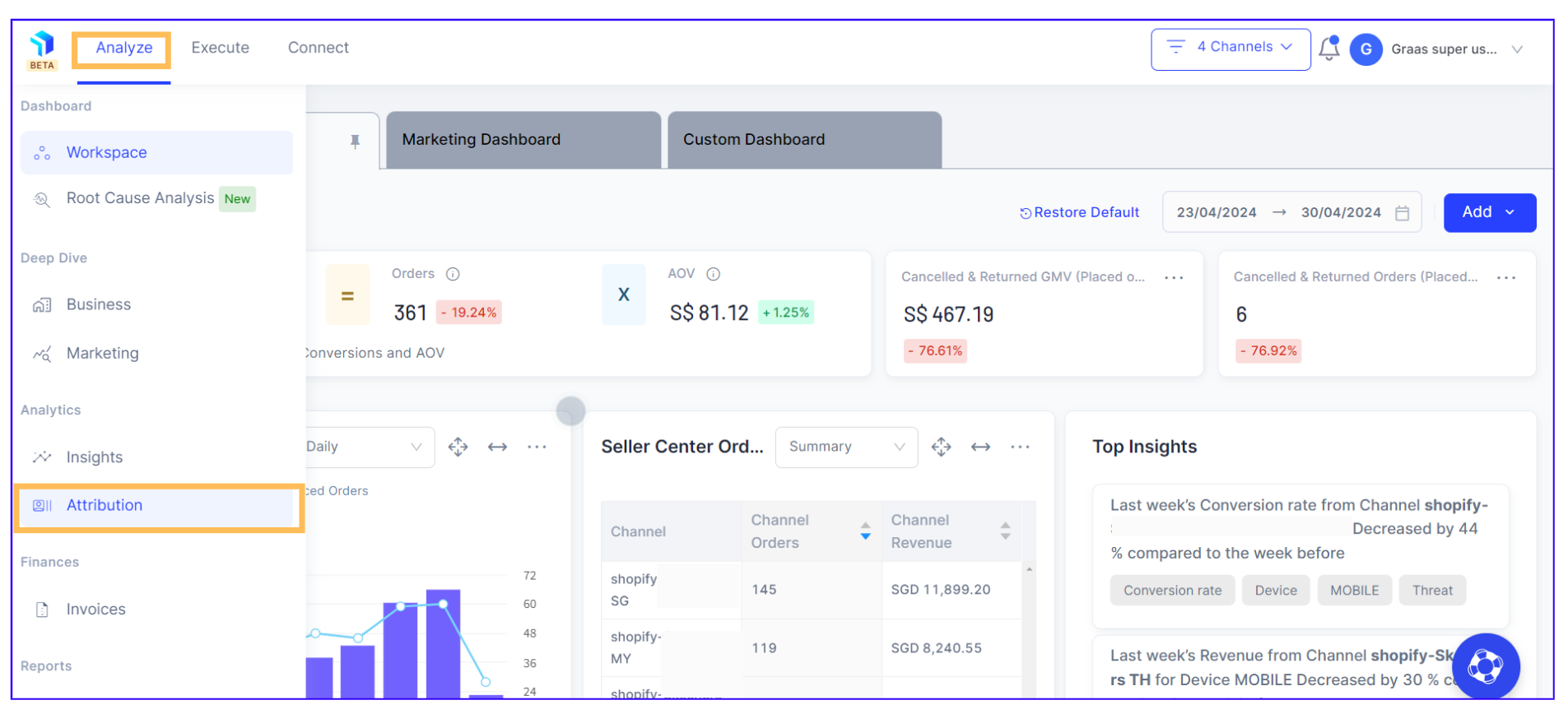Click move icon on Seller Center Orders widget
Viewport: 1568px width, 714px height.
point(941,447)
